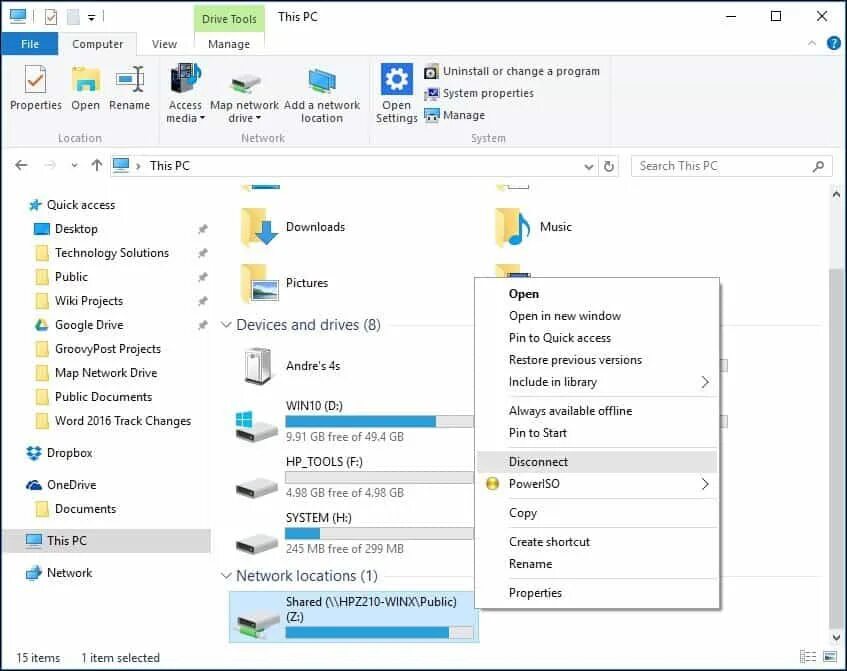Select the WIN10 (D:) drive icon

click(256, 427)
